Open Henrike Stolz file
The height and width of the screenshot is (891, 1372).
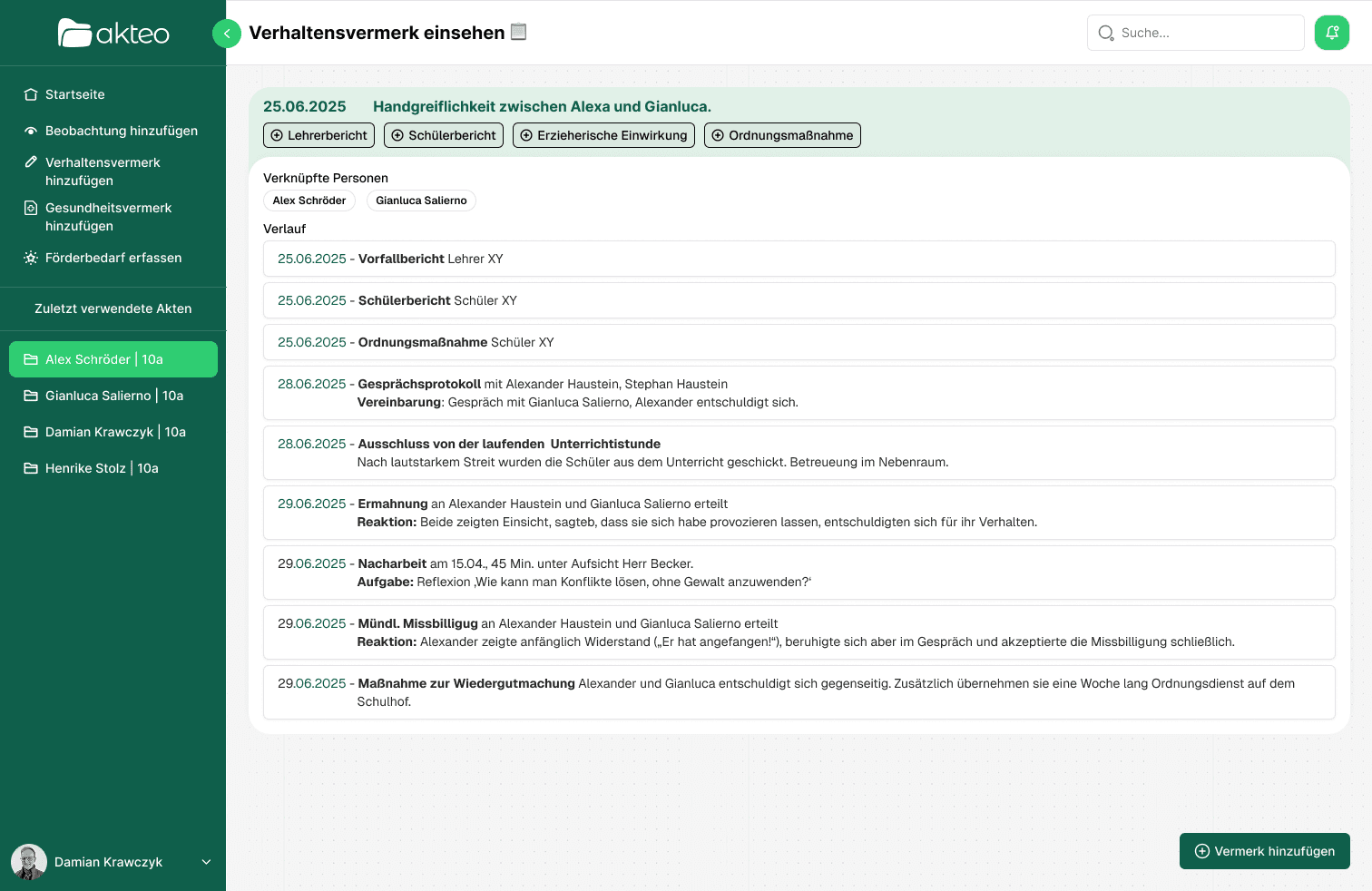(113, 468)
